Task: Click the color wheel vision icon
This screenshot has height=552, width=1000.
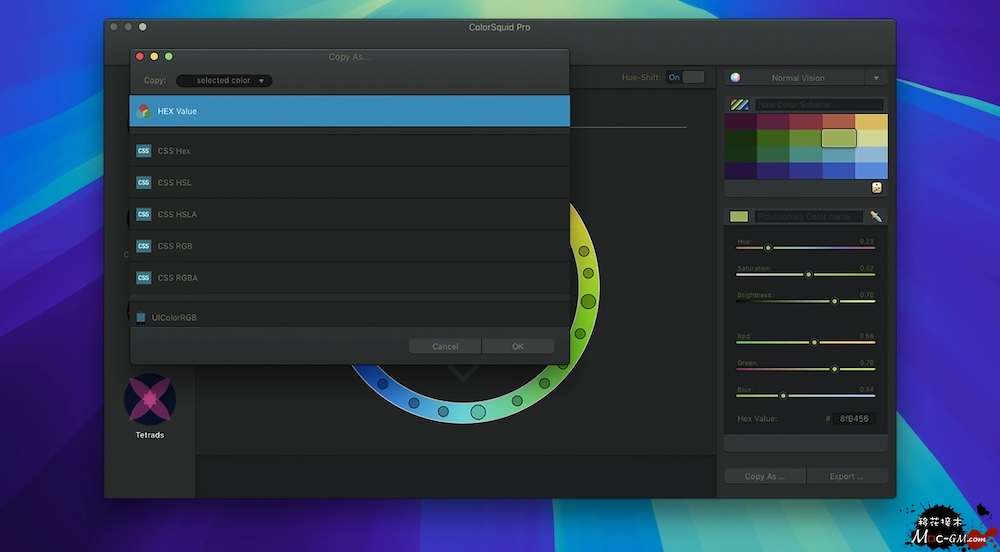Action: click(735, 78)
